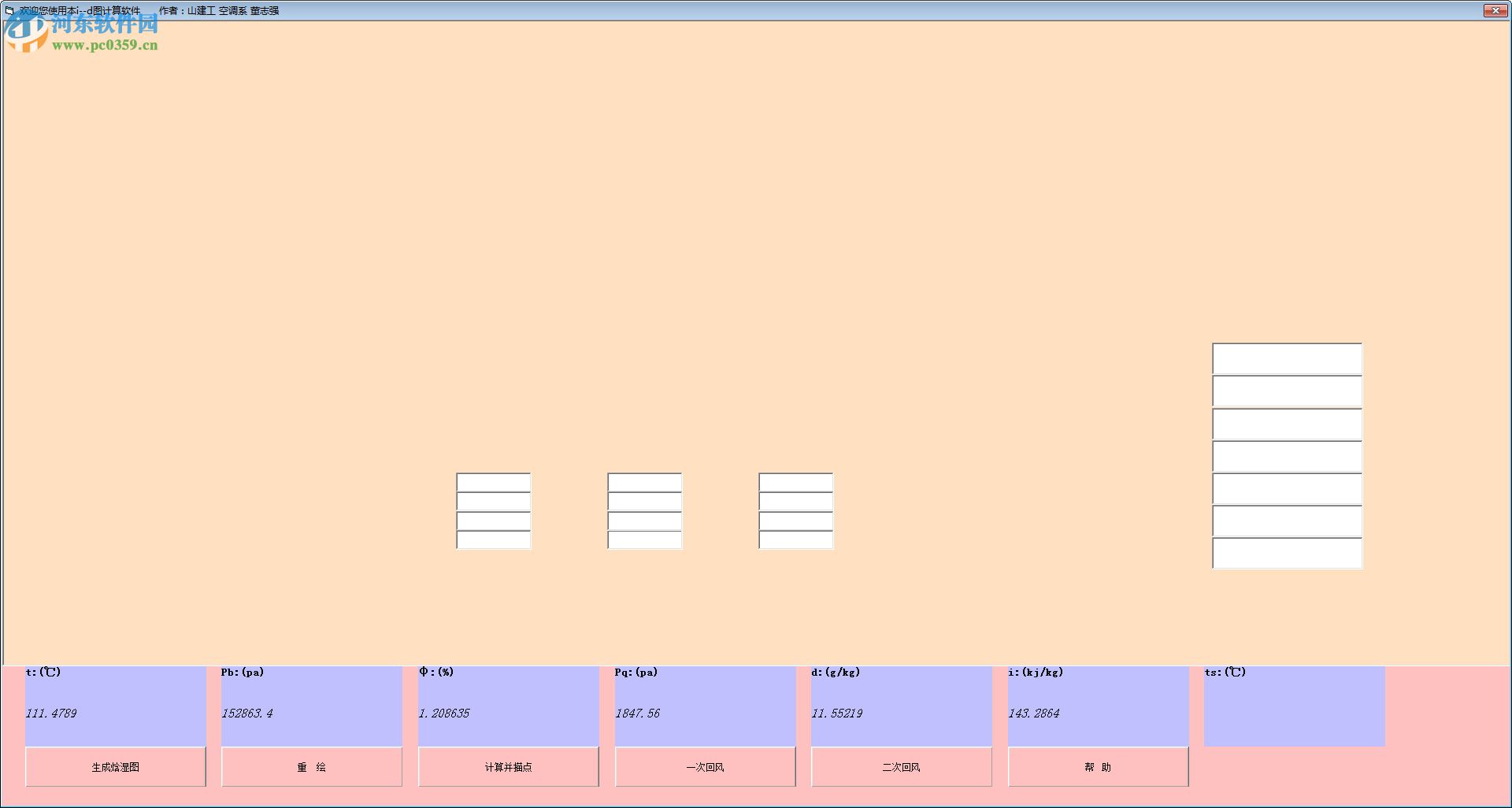
Task: Click the t:(℃) label
Action: pos(43,673)
